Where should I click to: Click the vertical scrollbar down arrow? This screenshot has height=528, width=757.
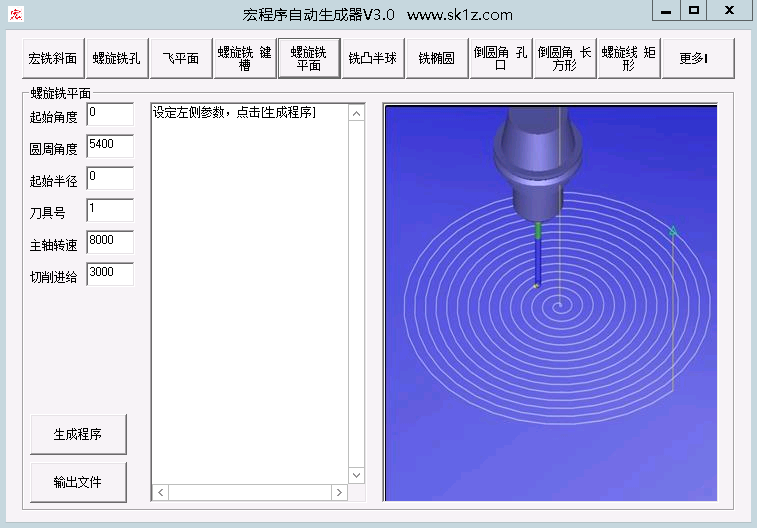(356, 475)
